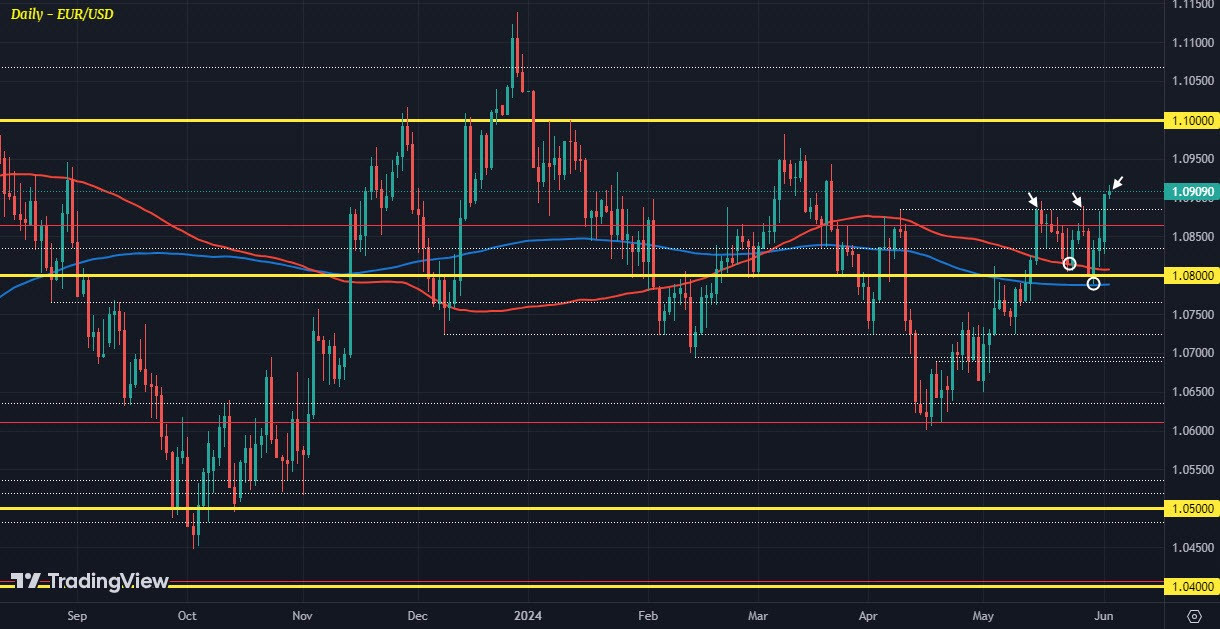1220x629 pixels.
Task: Click the Mar label on time axis
Action: (758, 617)
